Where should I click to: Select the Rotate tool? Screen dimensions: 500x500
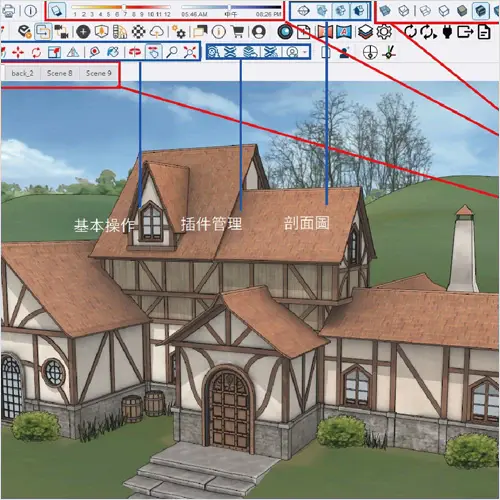36,52
